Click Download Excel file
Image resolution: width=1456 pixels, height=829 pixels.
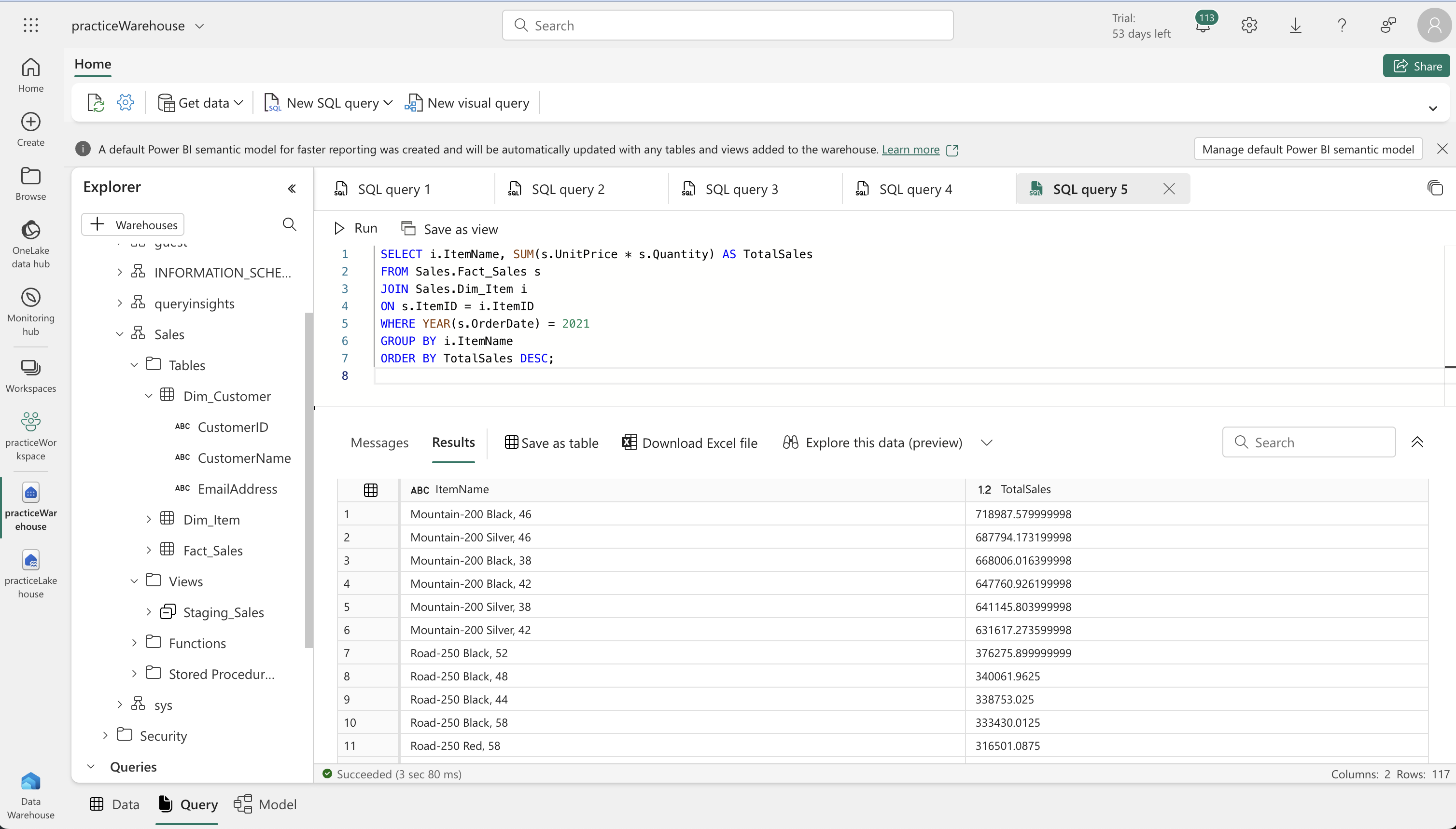click(x=689, y=442)
